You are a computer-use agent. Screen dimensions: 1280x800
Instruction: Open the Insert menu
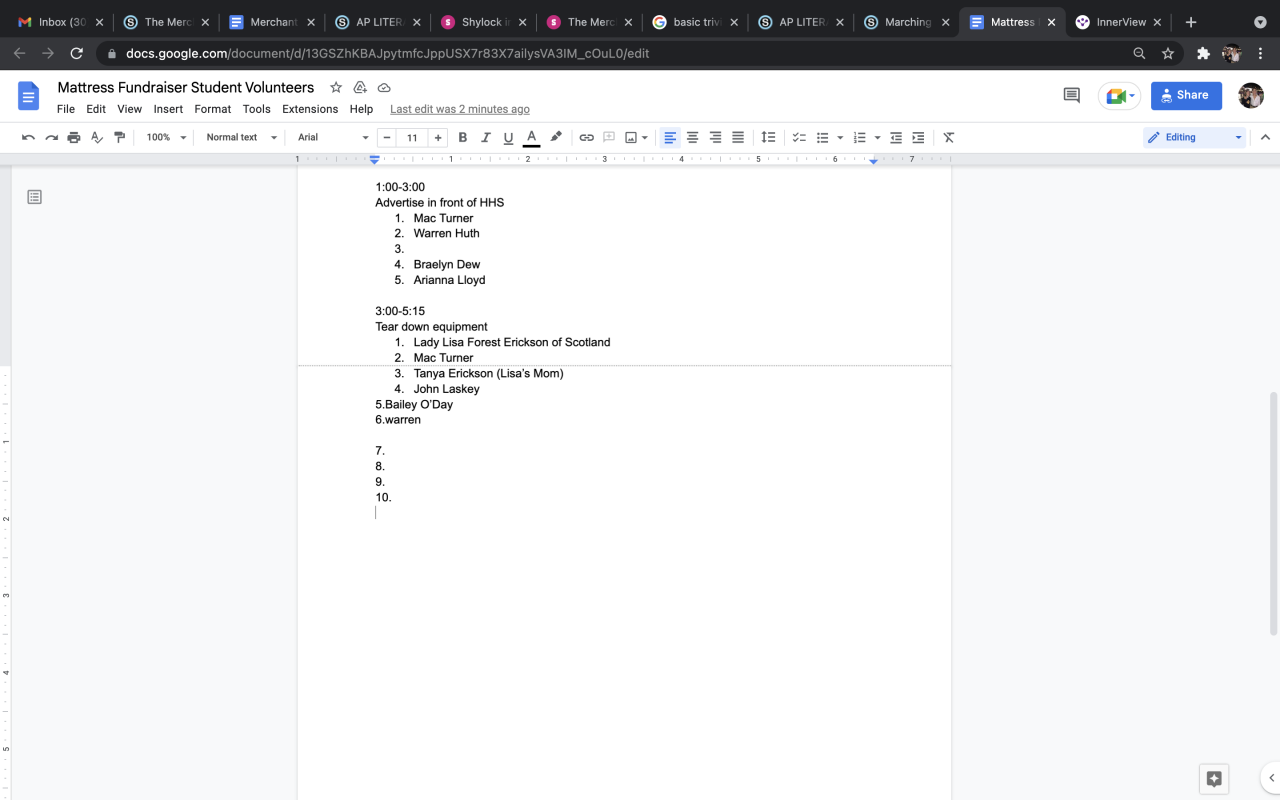coord(168,109)
